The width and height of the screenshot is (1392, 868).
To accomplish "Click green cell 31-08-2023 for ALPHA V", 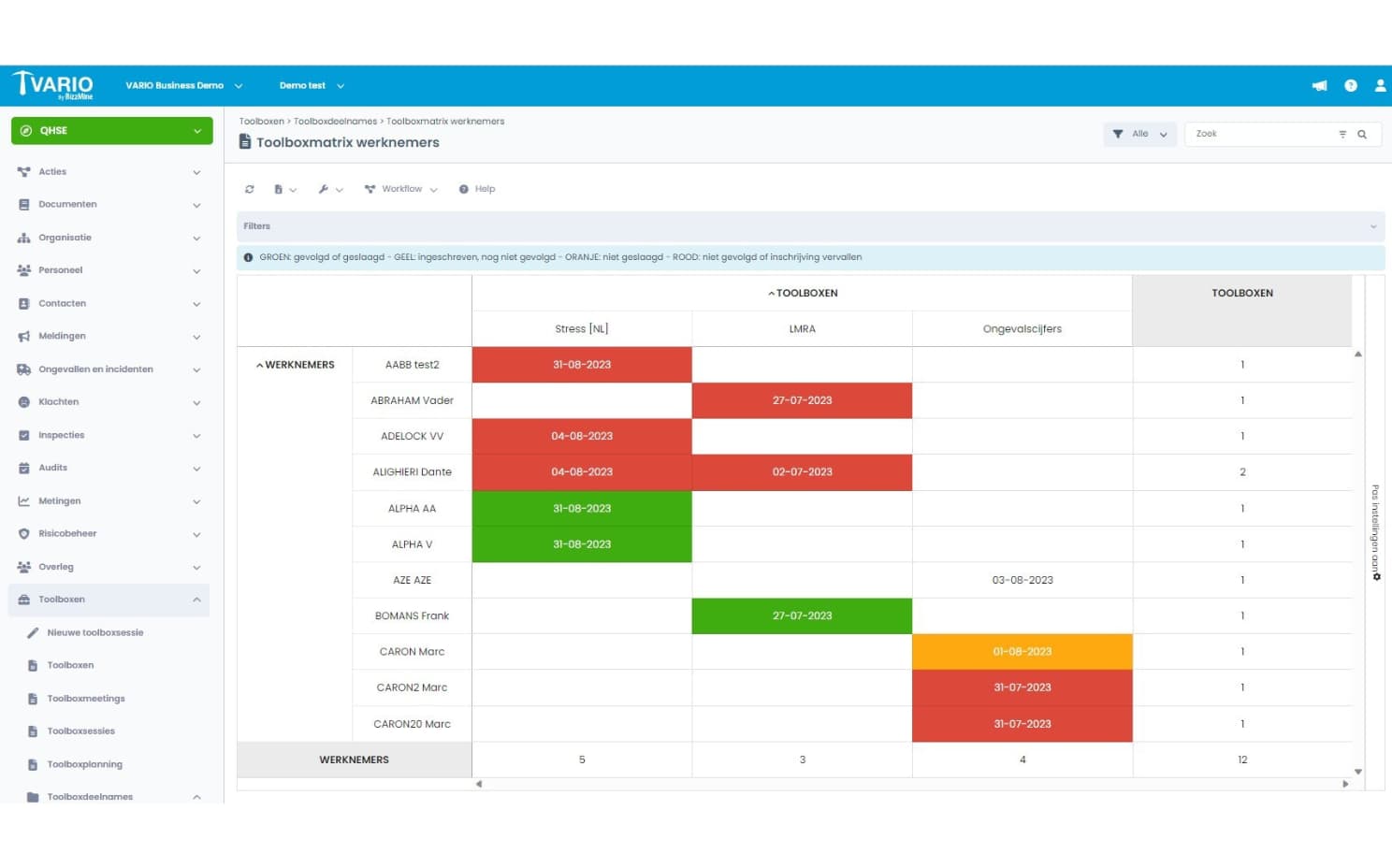I will pyautogui.click(x=582, y=544).
